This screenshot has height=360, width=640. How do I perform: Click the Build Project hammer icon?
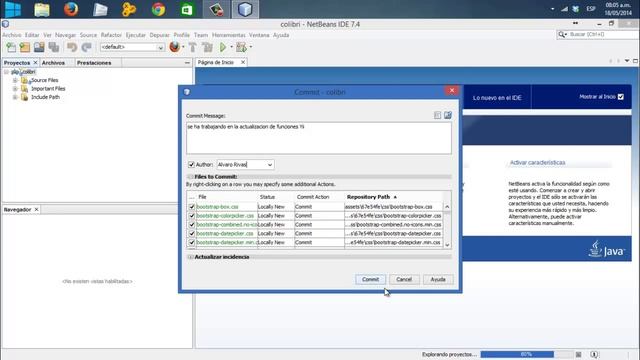pos(193,47)
